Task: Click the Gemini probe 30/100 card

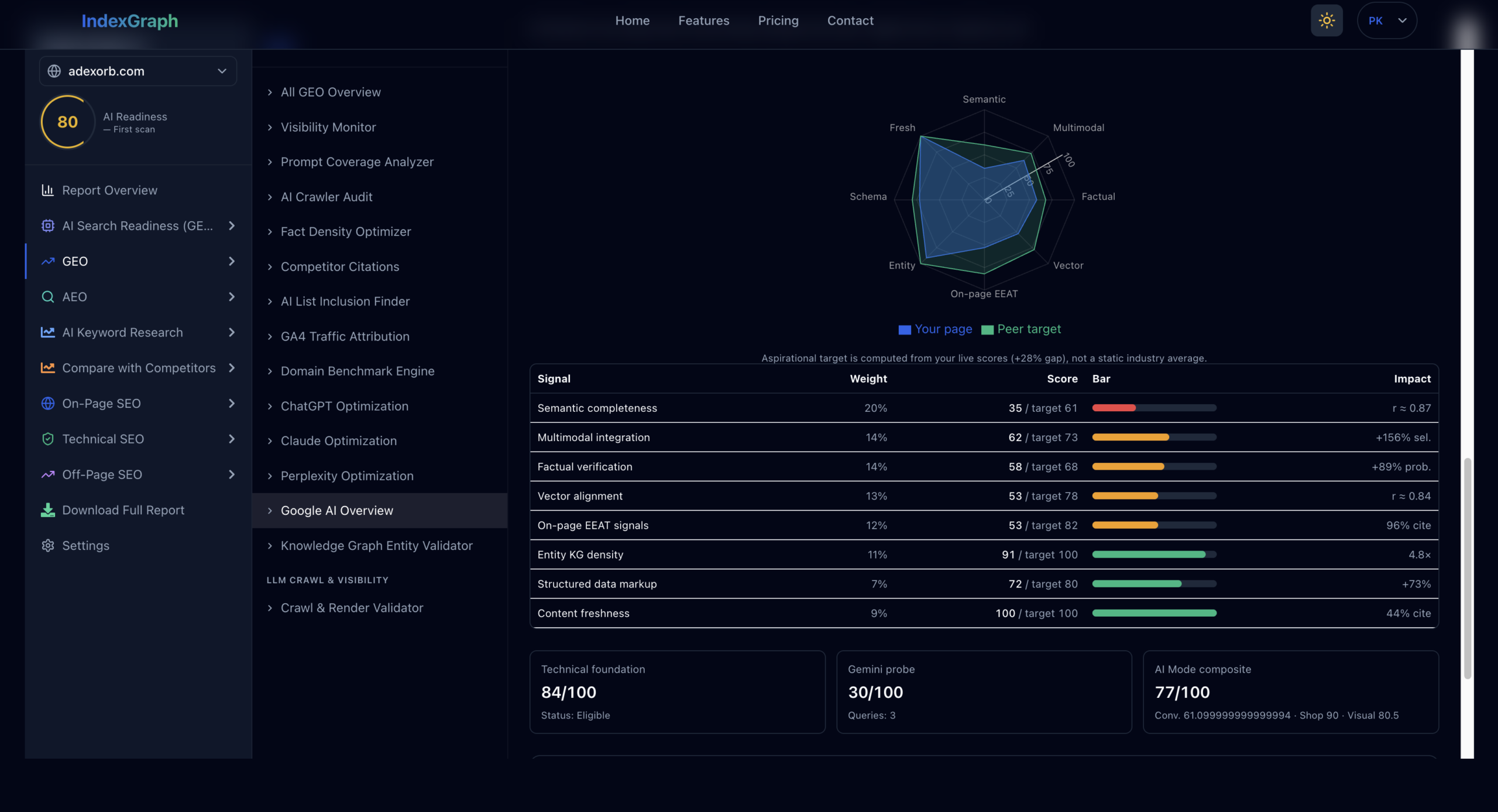Action: point(984,692)
